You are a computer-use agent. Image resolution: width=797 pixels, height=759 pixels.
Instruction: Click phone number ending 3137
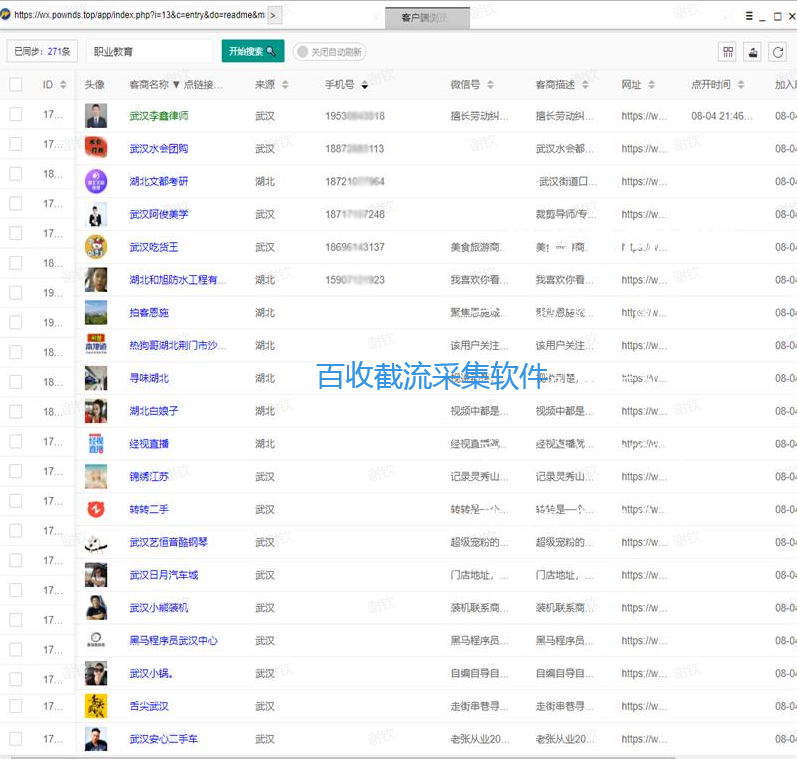click(x=355, y=247)
